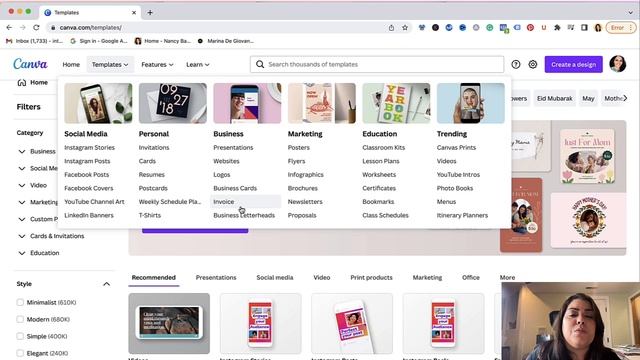Open the Templates dropdown menu

click(x=110, y=64)
